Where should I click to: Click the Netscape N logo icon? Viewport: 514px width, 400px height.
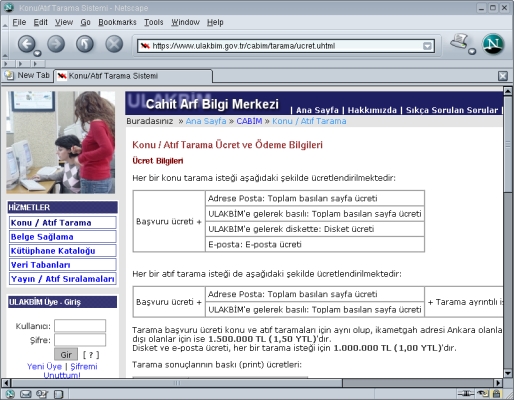(x=493, y=44)
